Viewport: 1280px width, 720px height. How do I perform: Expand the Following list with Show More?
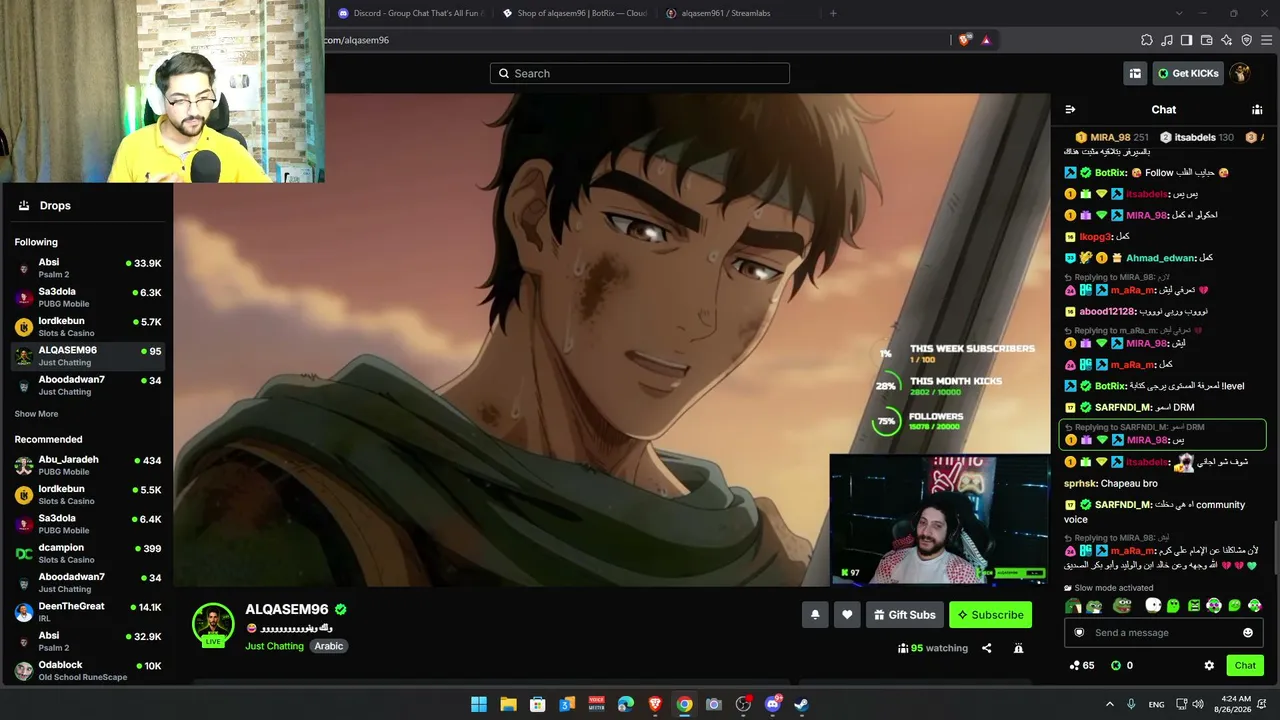pyautogui.click(x=36, y=414)
